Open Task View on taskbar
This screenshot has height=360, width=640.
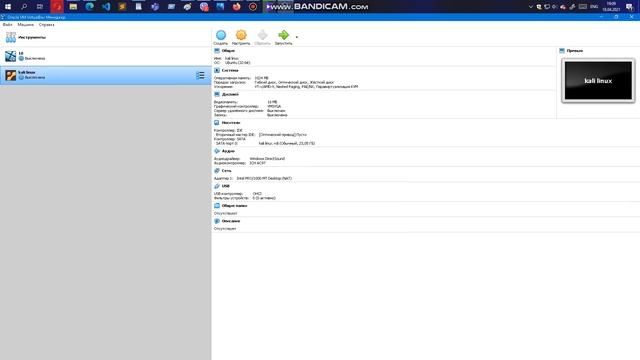click(40, 7)
